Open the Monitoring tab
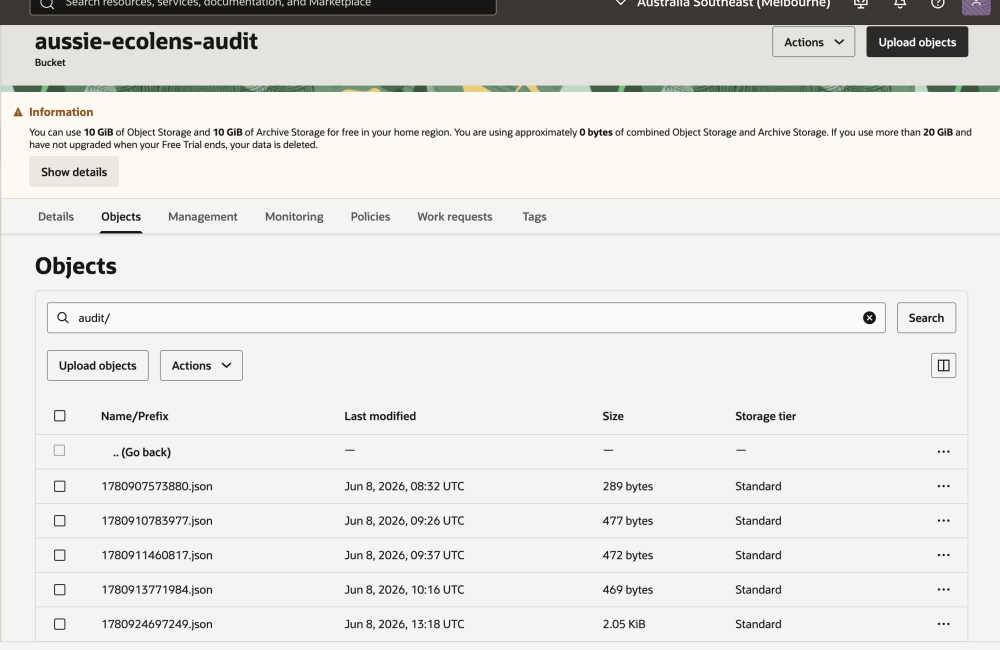 pyautogui.click(x=294, y=216)
